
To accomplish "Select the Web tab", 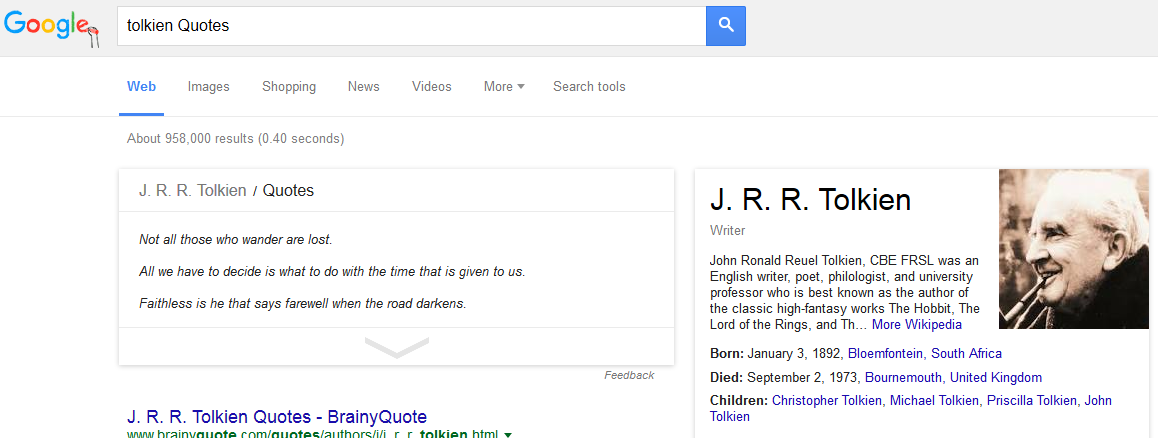I will (141, 87).
